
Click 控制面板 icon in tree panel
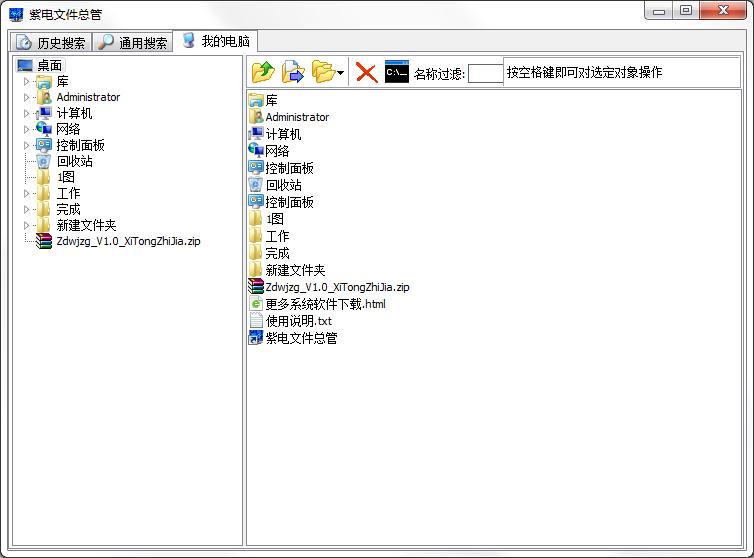(44, 145)
